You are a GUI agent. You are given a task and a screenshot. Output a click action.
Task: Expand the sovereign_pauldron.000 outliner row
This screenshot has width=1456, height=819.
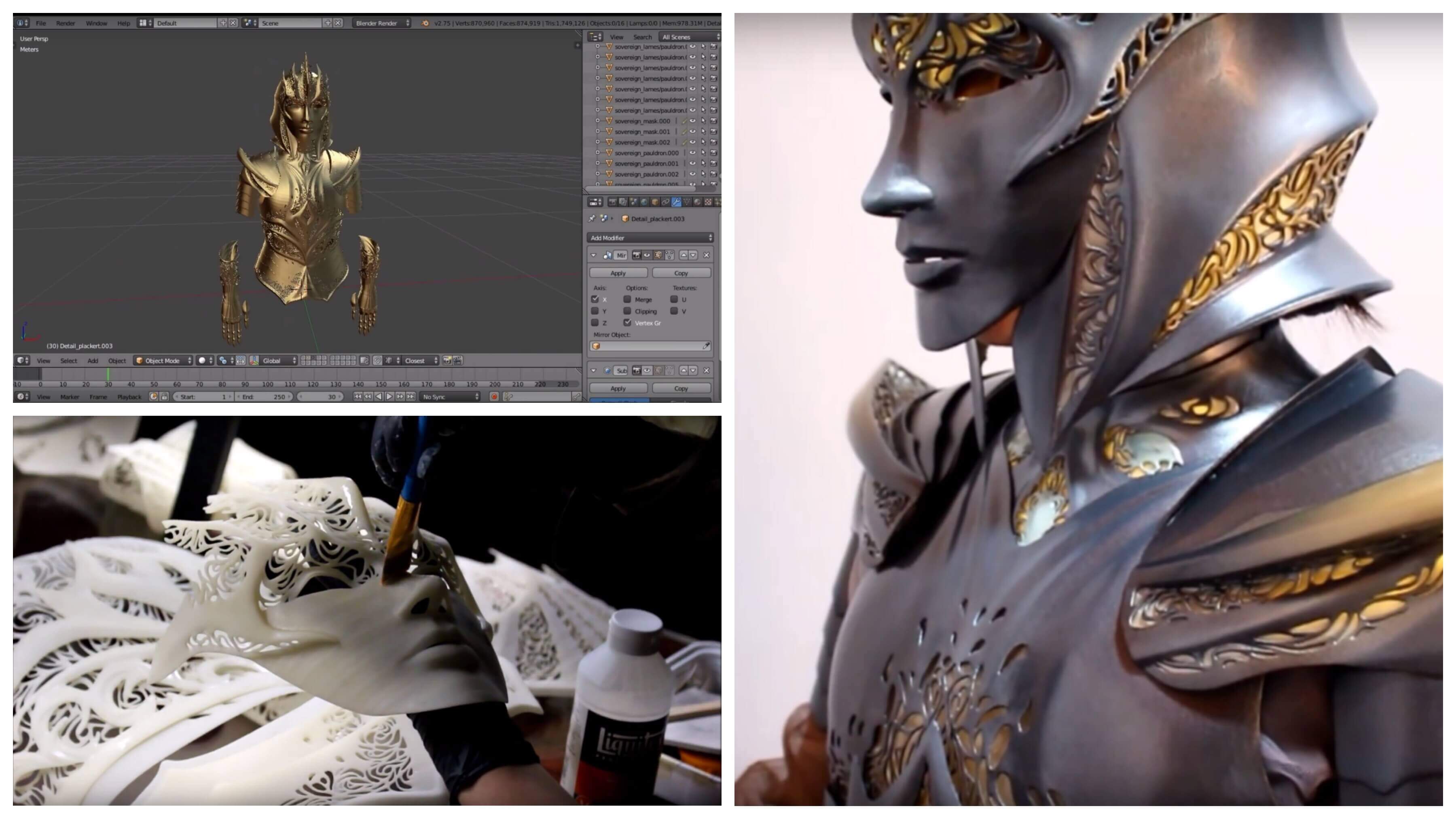pyautogui.click(x=597, y=152)
